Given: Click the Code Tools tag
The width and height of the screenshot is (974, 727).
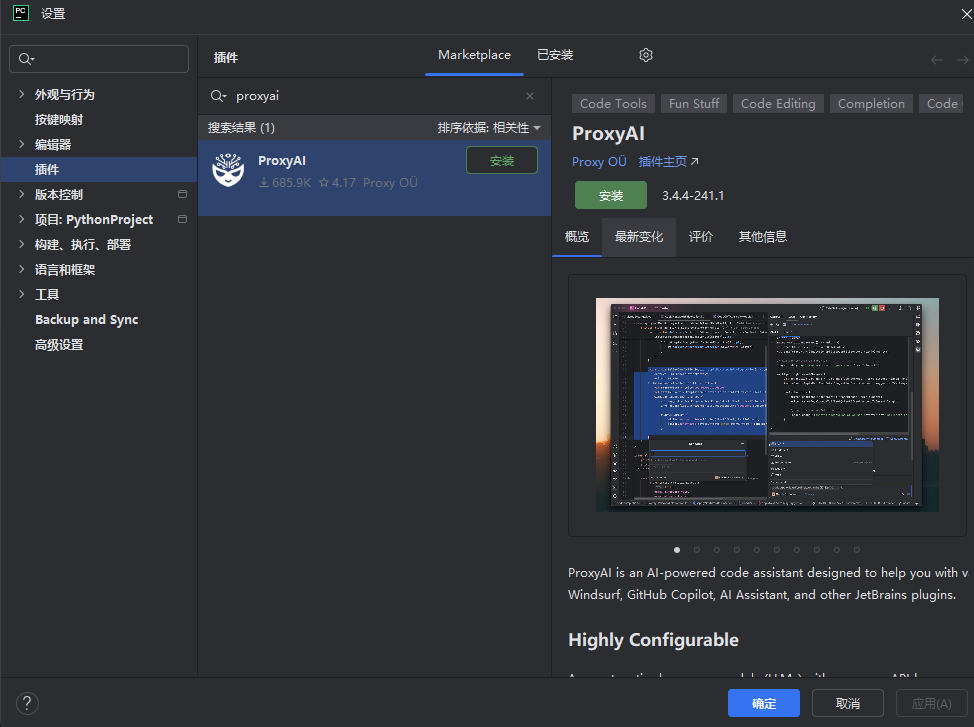Looking at the screenshot, I should pos(613,104).
